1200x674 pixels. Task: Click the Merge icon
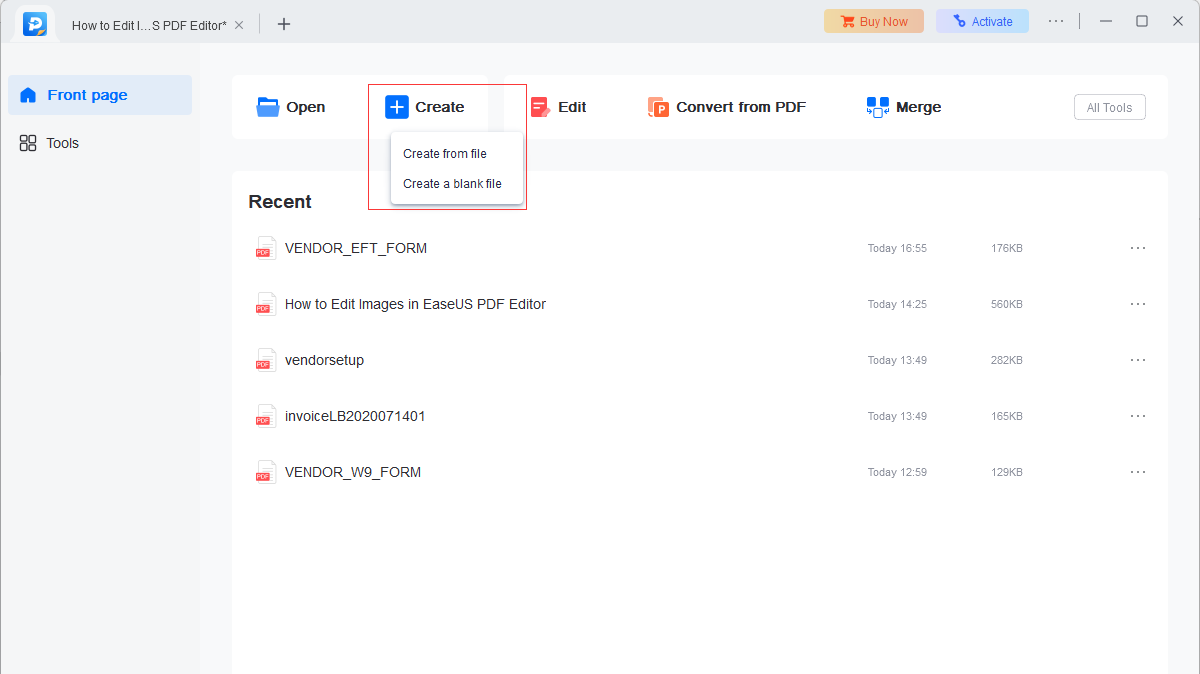click(878, 107)
